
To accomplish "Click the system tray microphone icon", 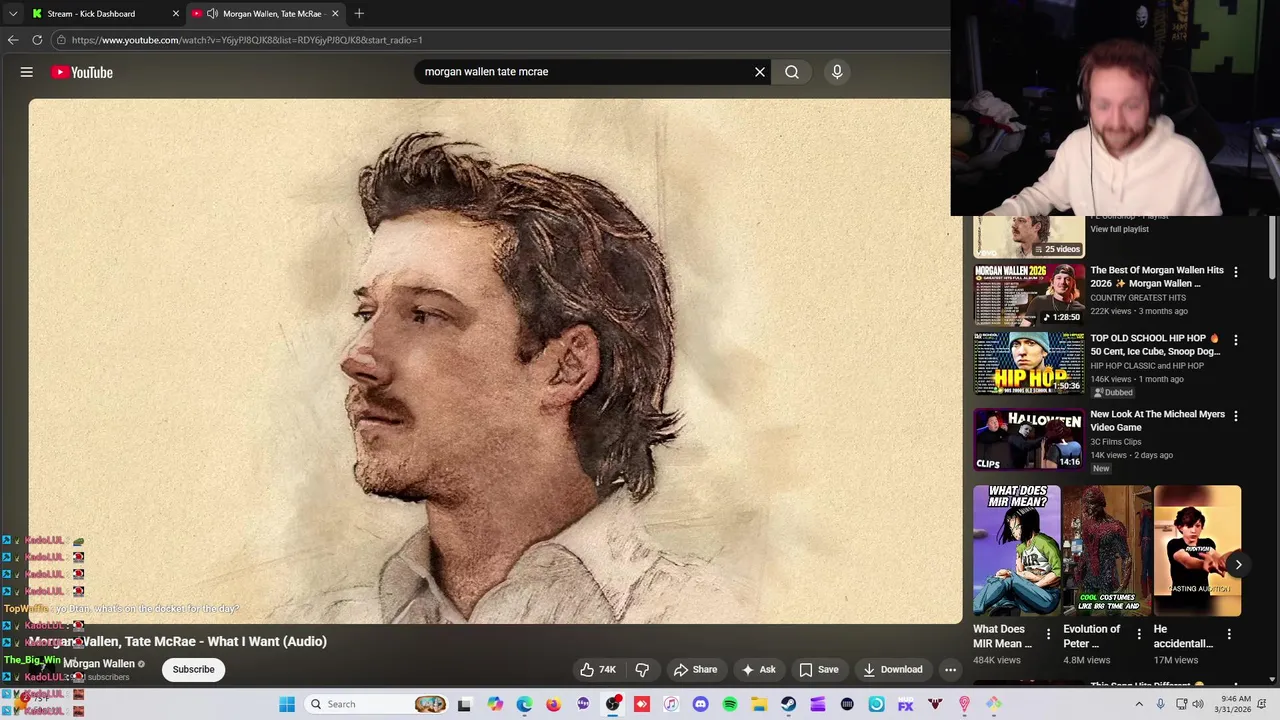I will 1161,704.
